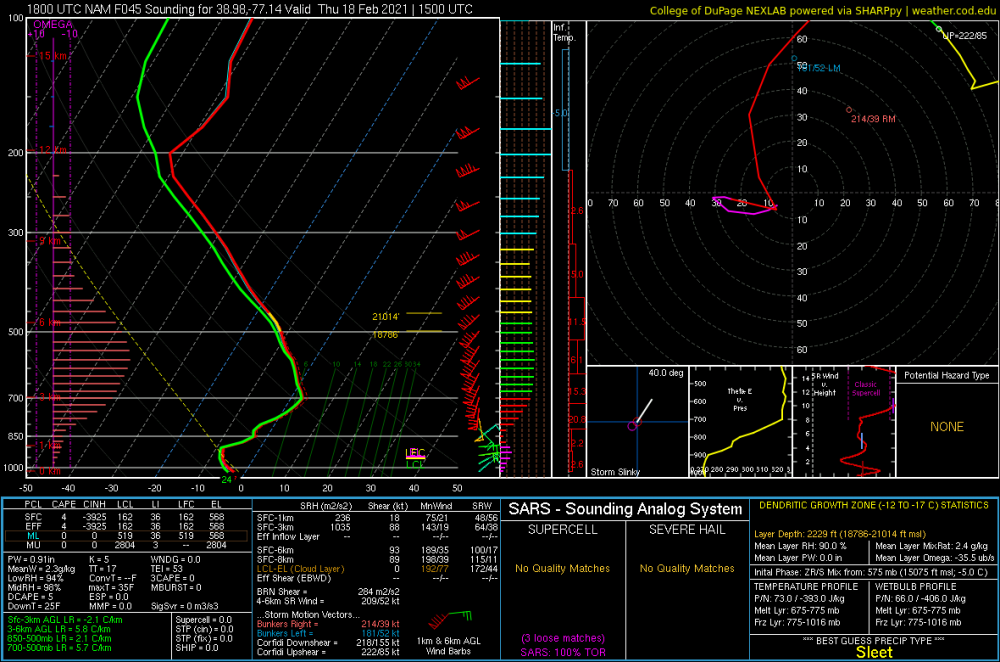Open the SR Wind v. Height inset
Image resolution: width=1000 pixels, height=662 pixels.
click(x=844, y=422)
